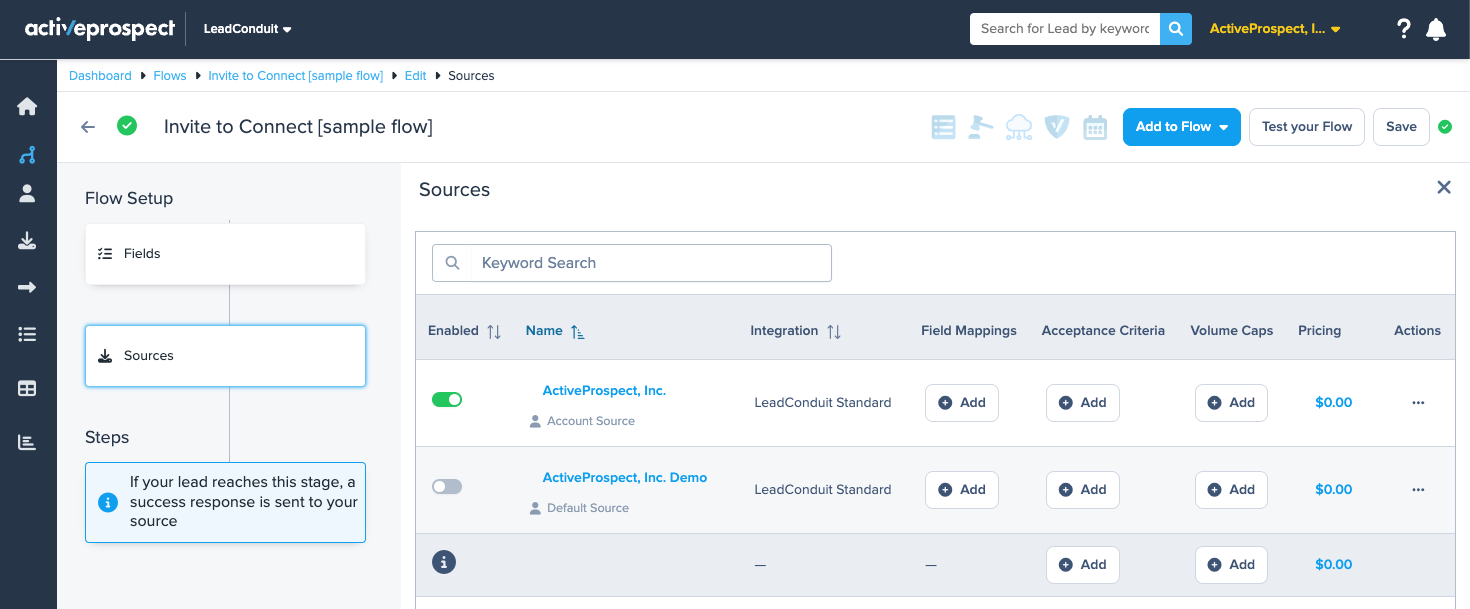Click the notifications bell icon

pos(1436,29)
